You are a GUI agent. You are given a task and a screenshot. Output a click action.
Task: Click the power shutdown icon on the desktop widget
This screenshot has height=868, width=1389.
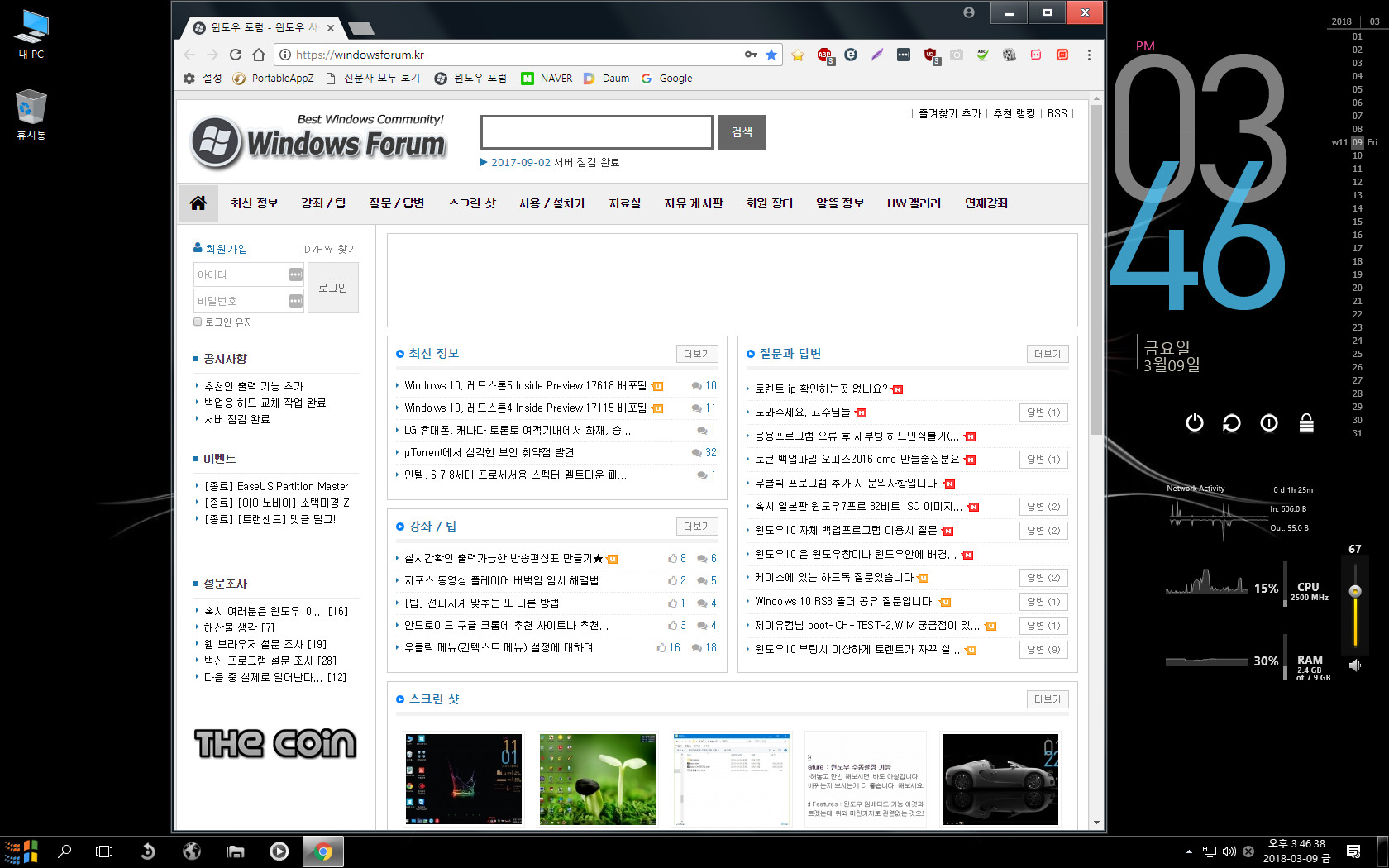click(x=1195, y=423)
